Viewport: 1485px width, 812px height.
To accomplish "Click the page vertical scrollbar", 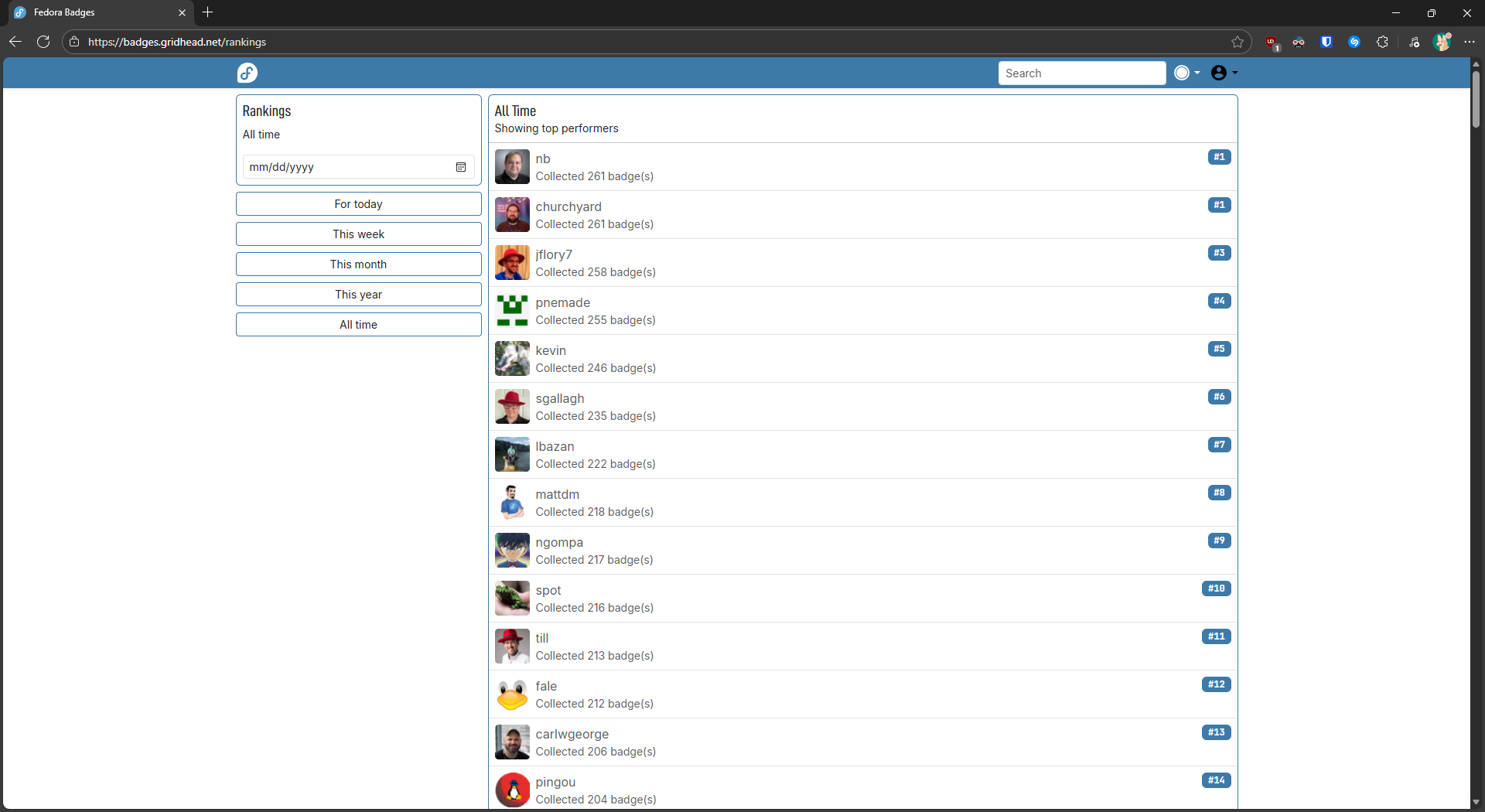I will click(1476, 101).
